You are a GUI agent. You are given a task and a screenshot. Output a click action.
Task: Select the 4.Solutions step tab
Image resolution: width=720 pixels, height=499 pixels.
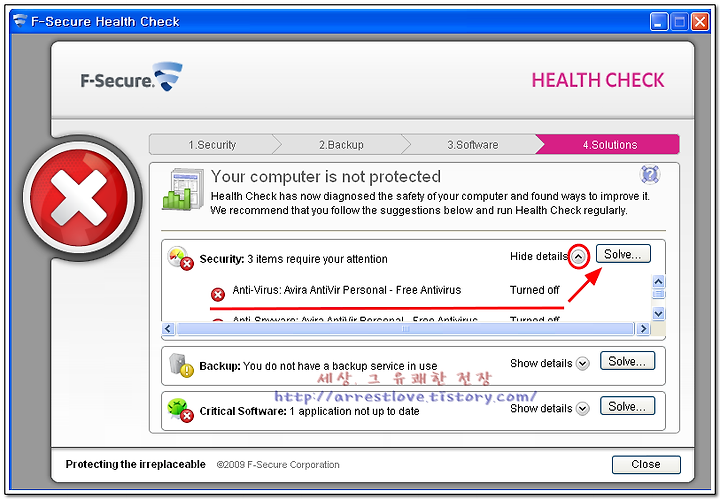click(x=609, y=145)
